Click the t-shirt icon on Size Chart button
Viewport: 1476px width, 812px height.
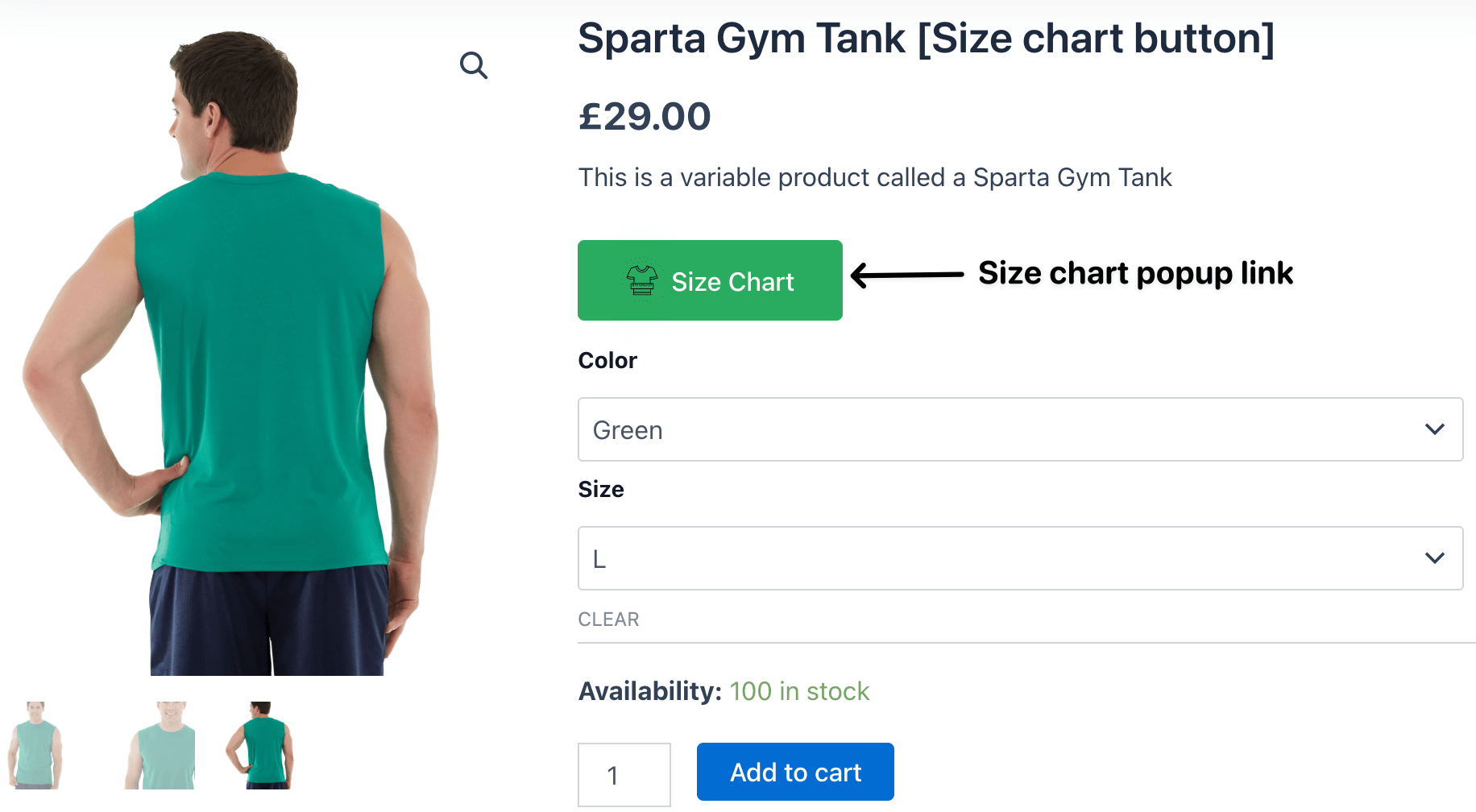coord(639,280)
